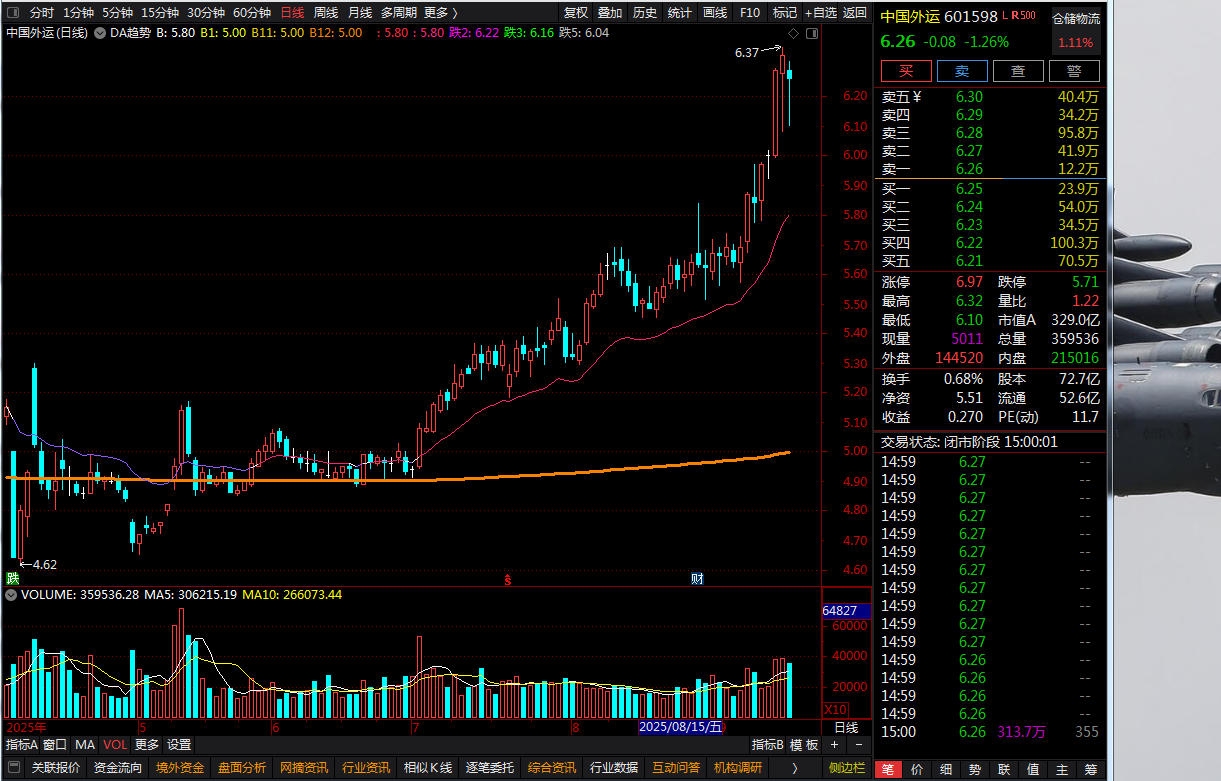1221x781 pixels.
Task: Select the 60分钟 period
Action: [252, 13]
